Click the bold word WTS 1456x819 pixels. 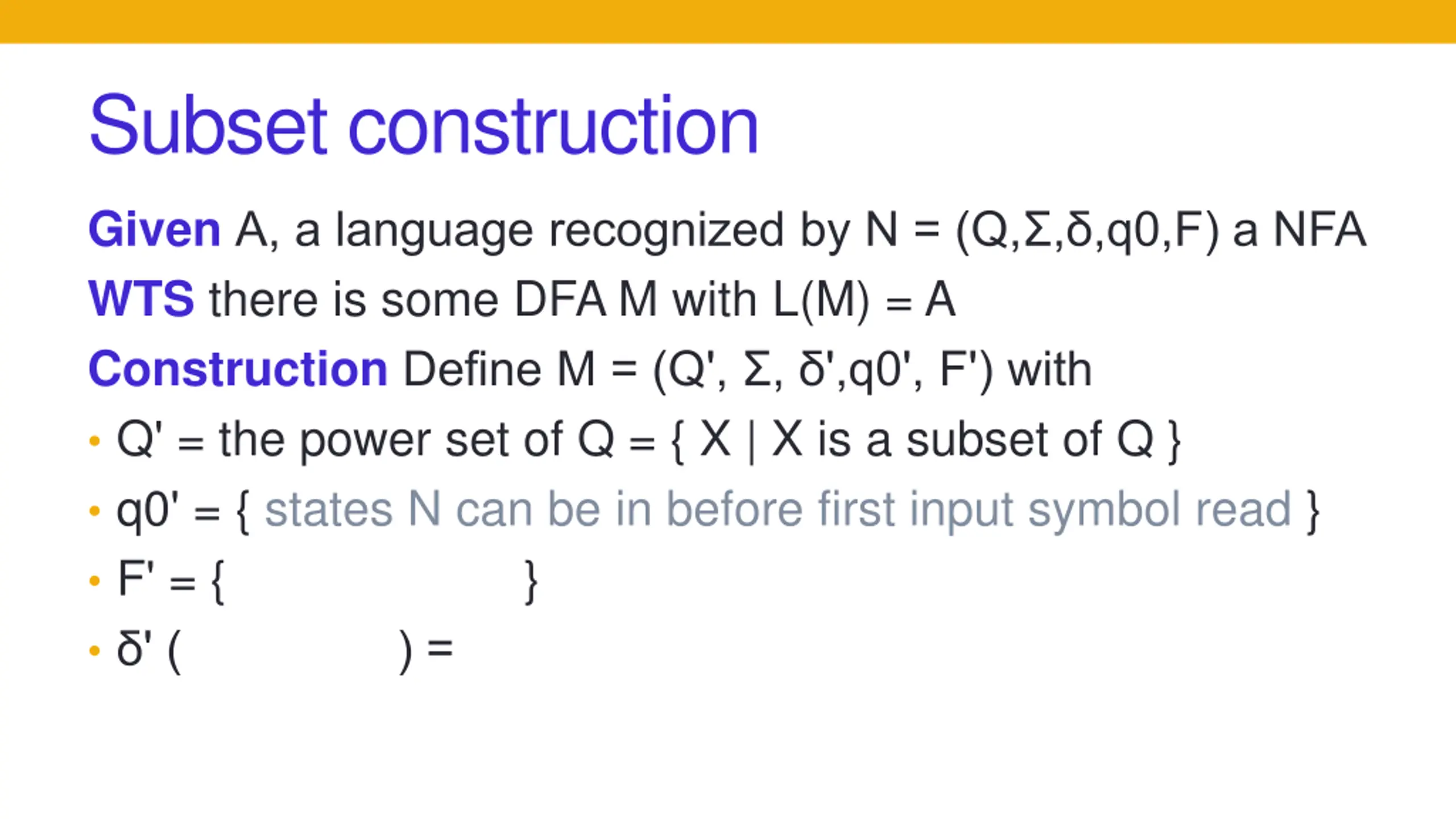click(141, 299)
